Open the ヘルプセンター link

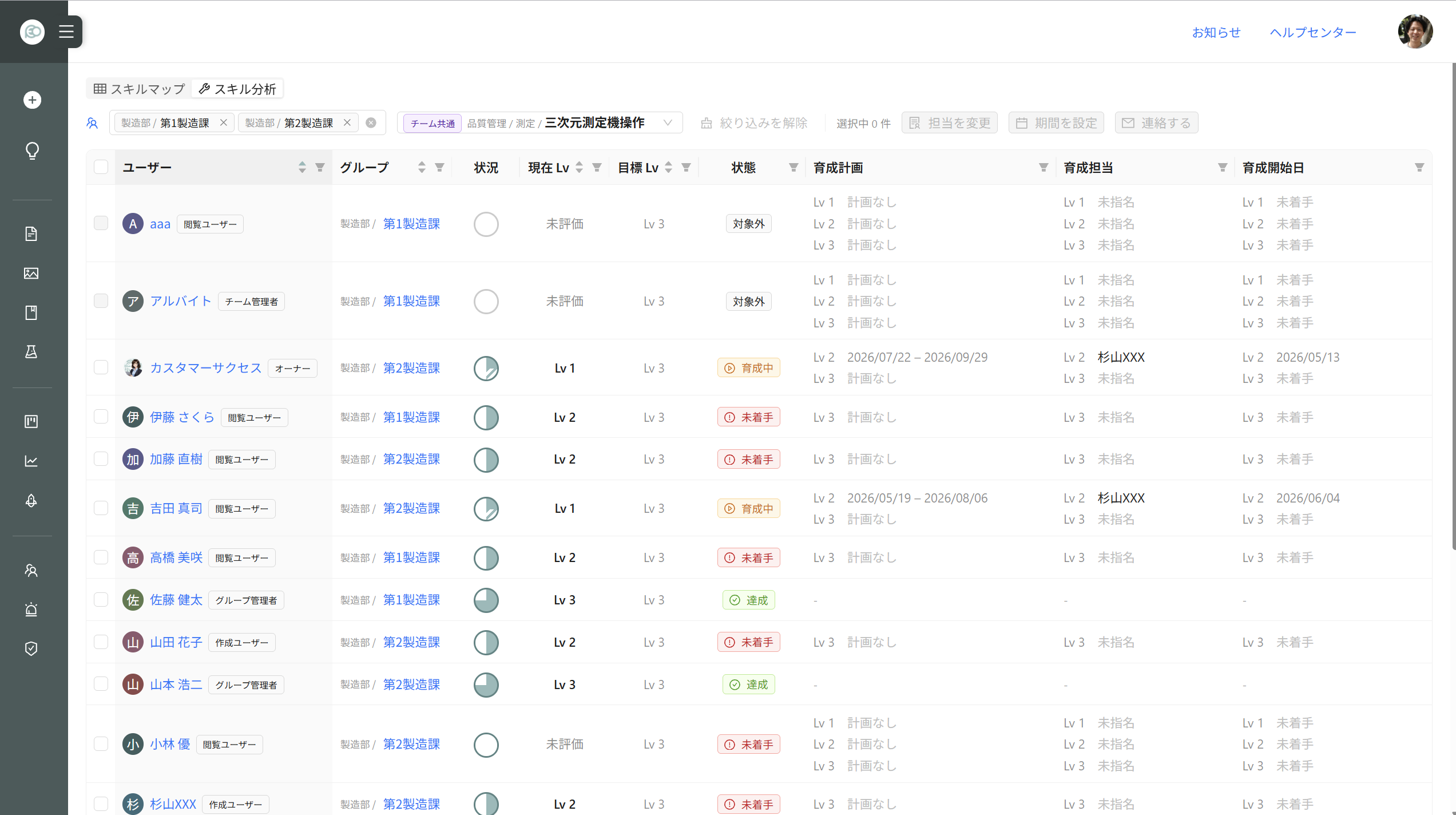(x=1313, y=33)
